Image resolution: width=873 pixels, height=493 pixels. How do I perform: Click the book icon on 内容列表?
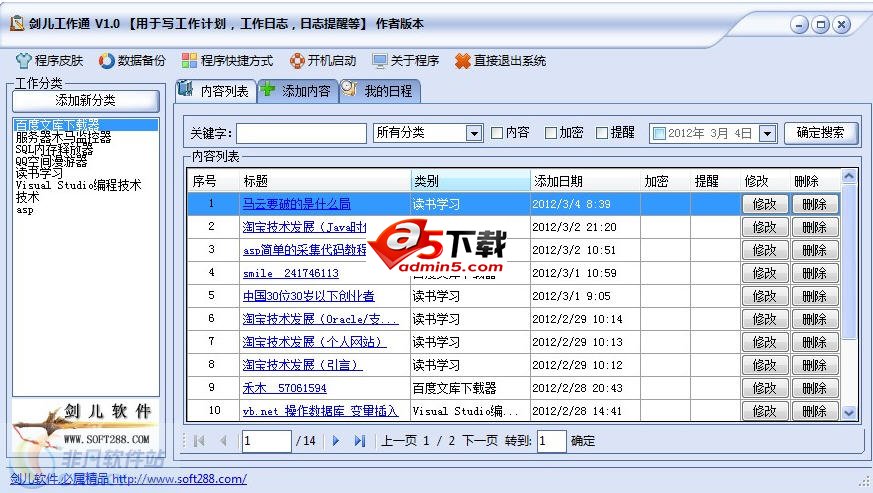[185, 89]
